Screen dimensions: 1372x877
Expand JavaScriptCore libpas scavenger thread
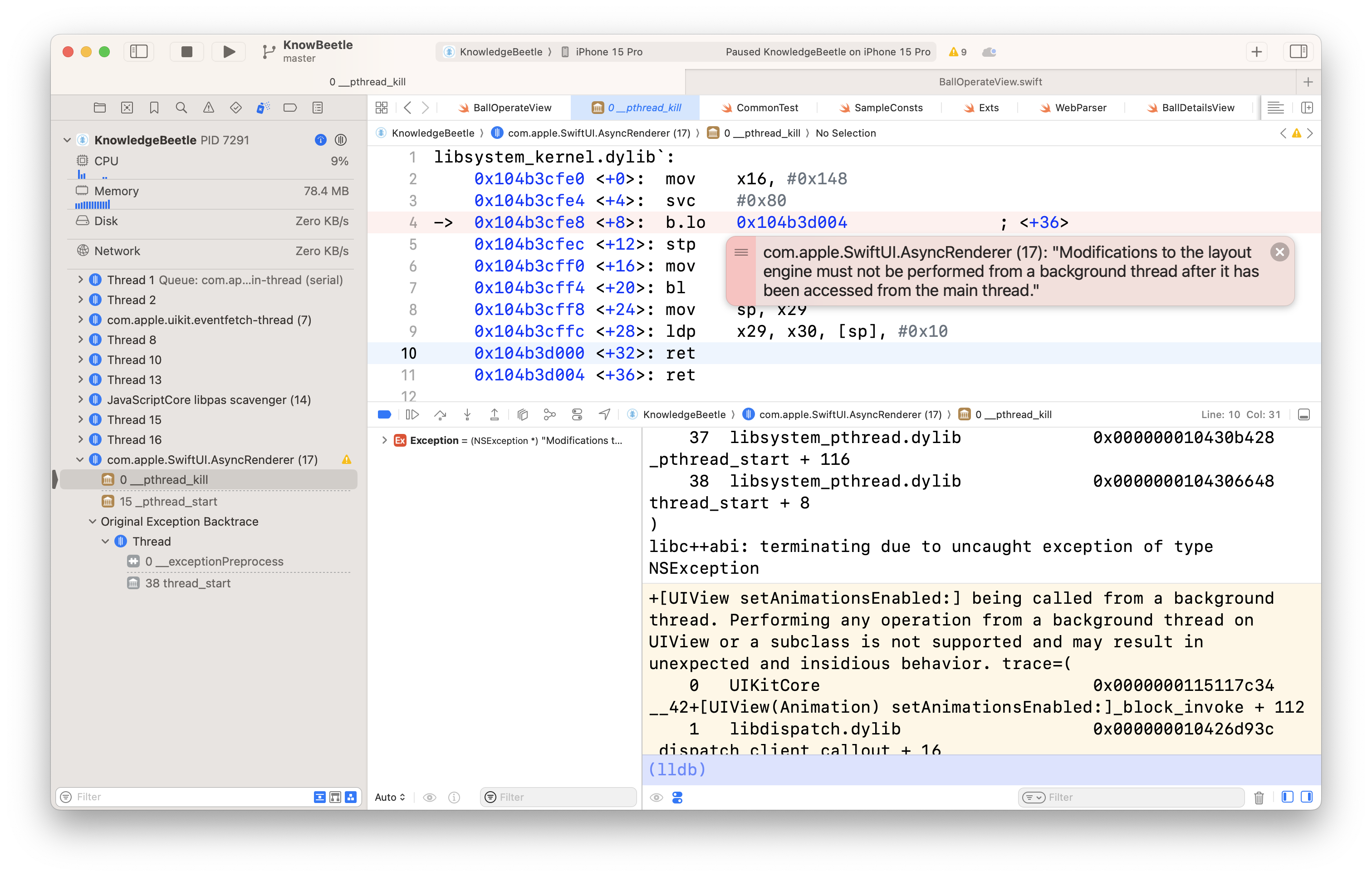point(80,399)
